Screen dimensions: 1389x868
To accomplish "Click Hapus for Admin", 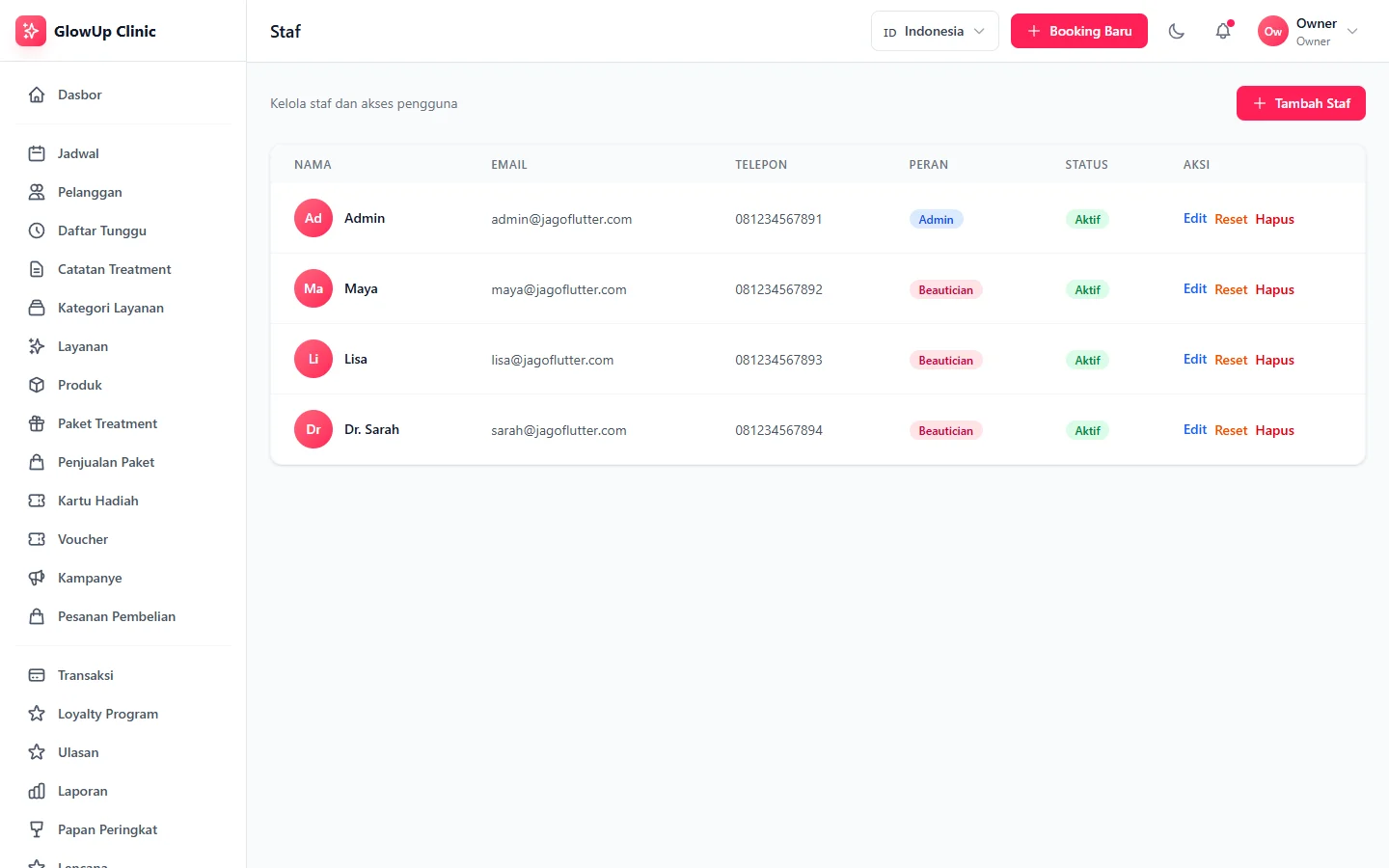I will point(1274,219).
